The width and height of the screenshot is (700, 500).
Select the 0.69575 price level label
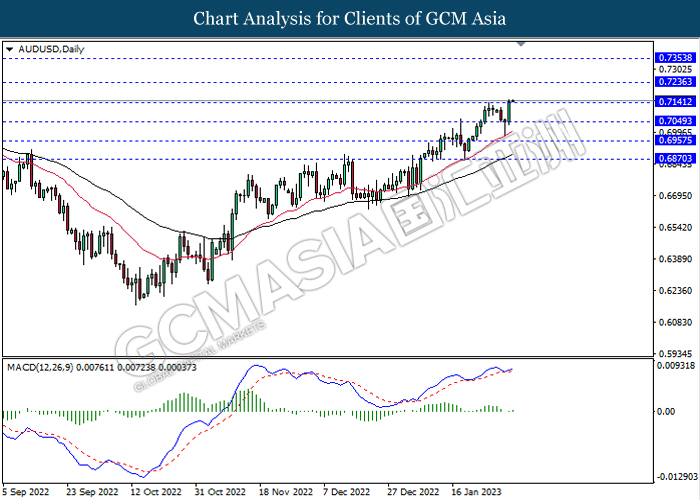[x=675, y=140]
